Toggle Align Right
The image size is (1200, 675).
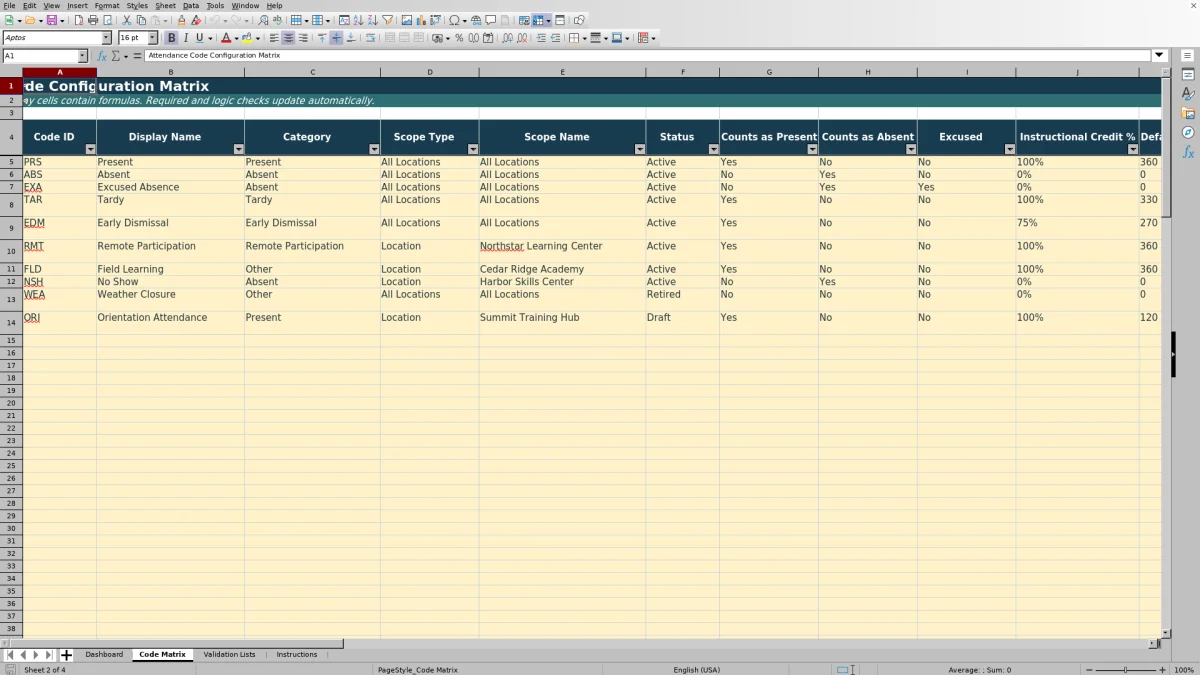tap(302, 38)
